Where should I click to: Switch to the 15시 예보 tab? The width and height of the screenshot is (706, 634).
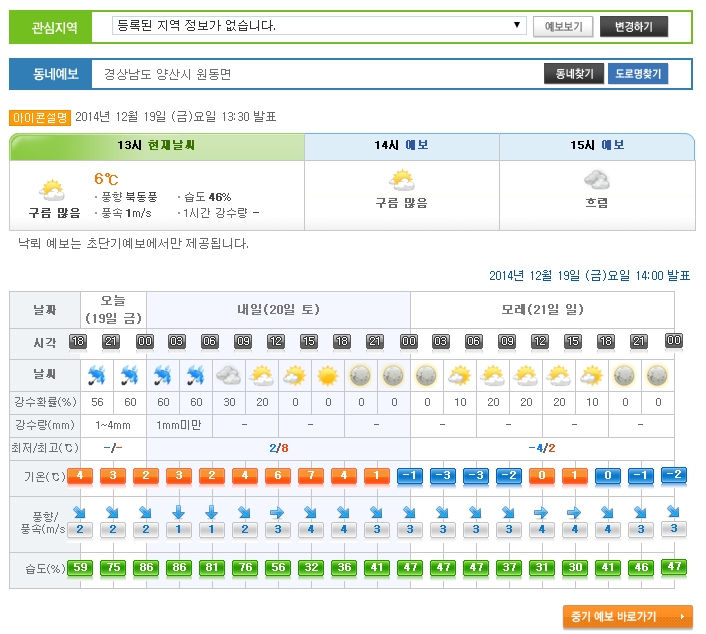tap(597, 146)
